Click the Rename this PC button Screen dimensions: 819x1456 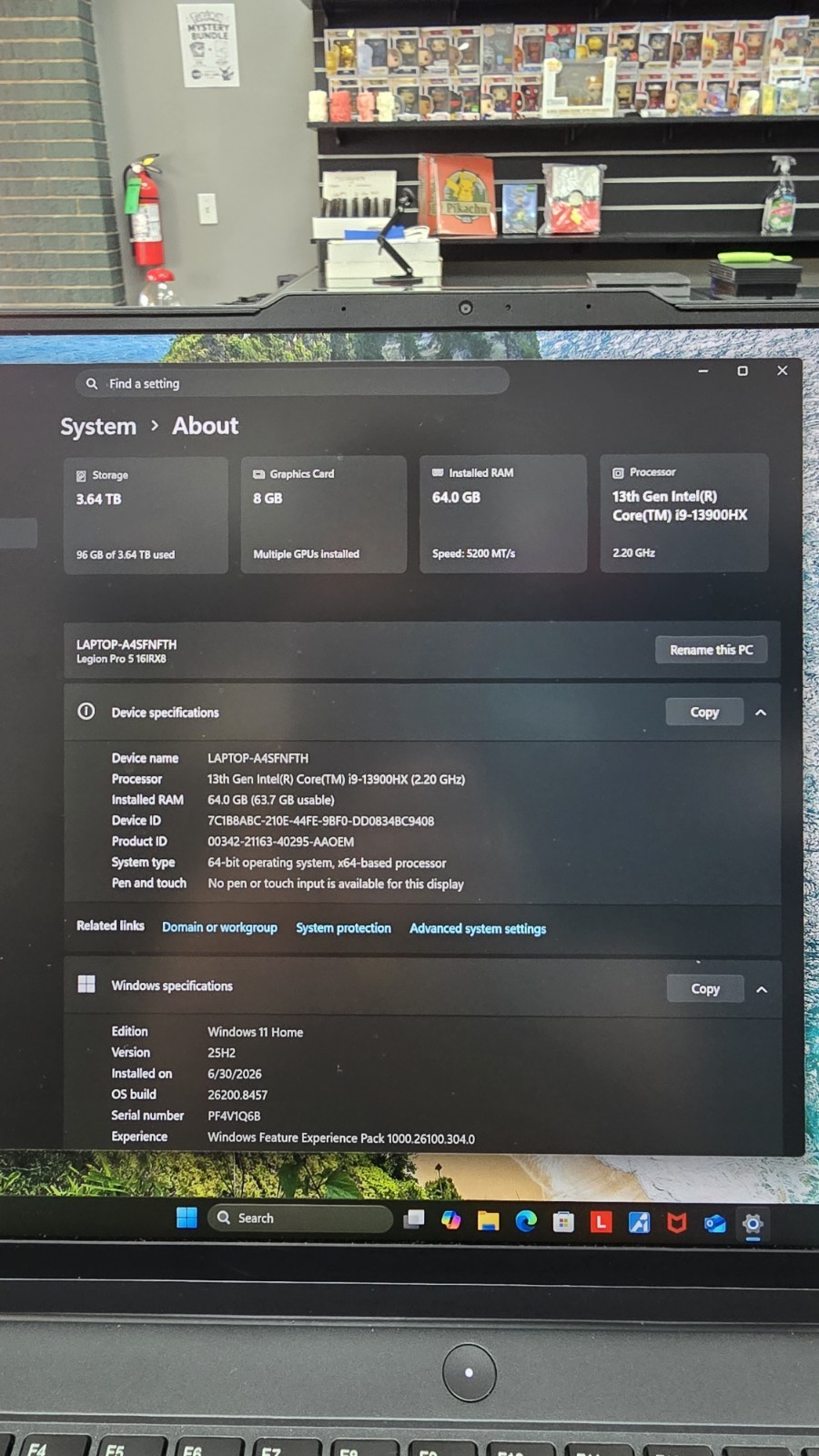[x=712, y=650]
